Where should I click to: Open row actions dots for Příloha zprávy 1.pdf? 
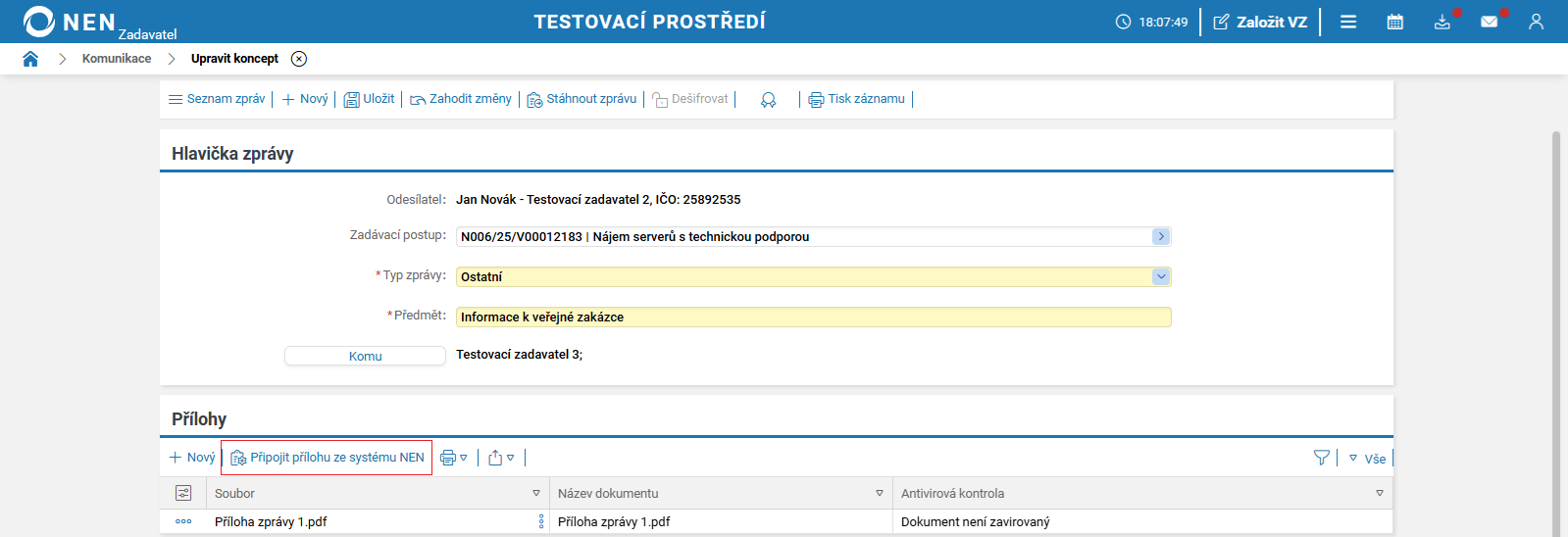183,521
